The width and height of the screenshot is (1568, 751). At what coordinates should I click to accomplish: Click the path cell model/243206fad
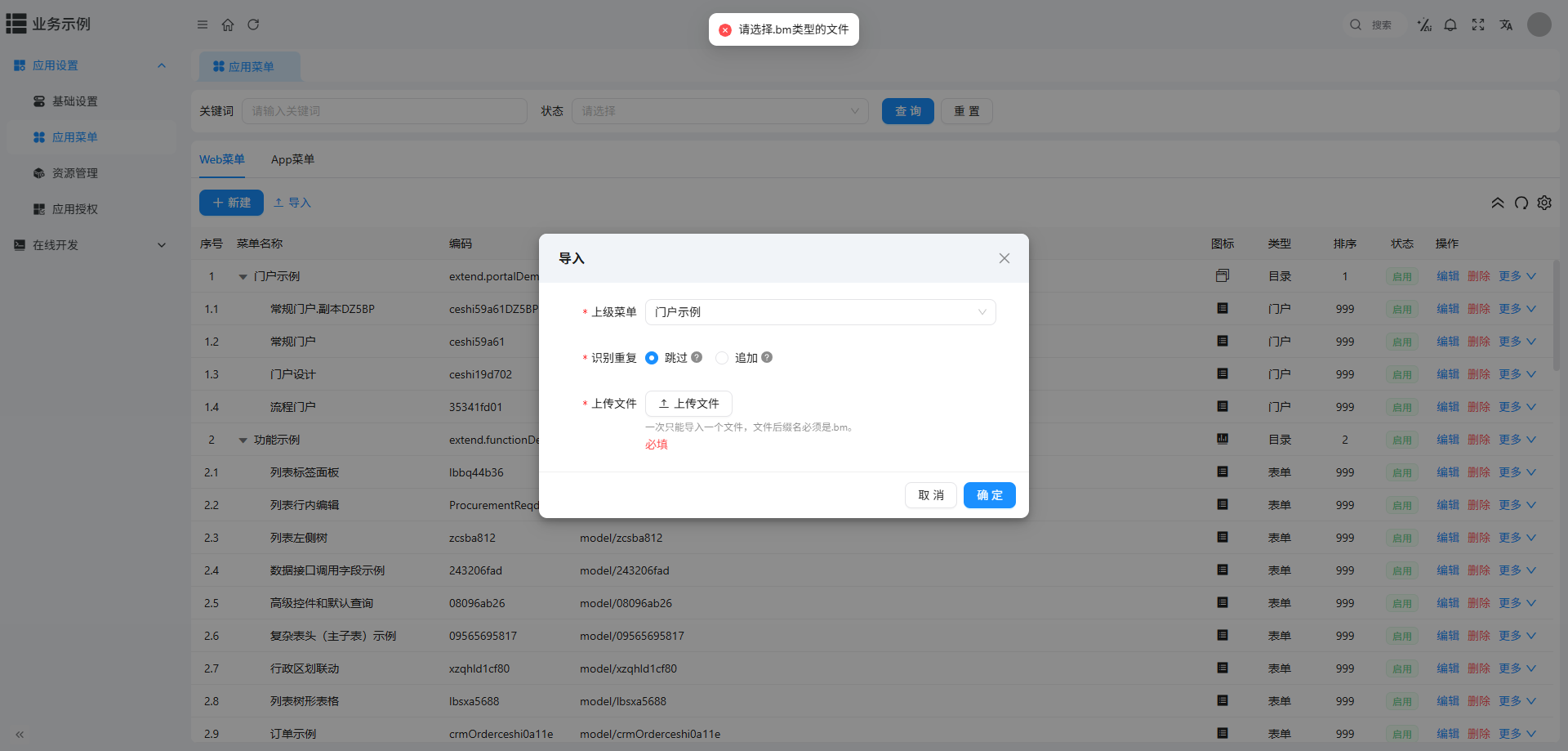coord(625,570)
